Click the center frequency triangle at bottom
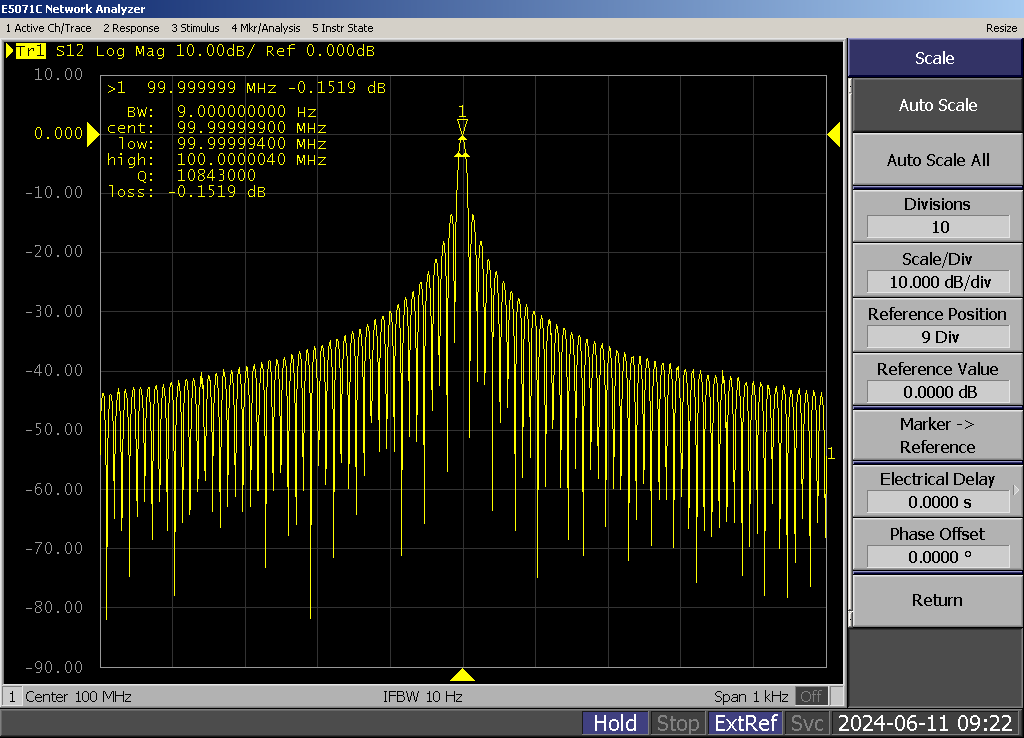 (x=462, y=675)
